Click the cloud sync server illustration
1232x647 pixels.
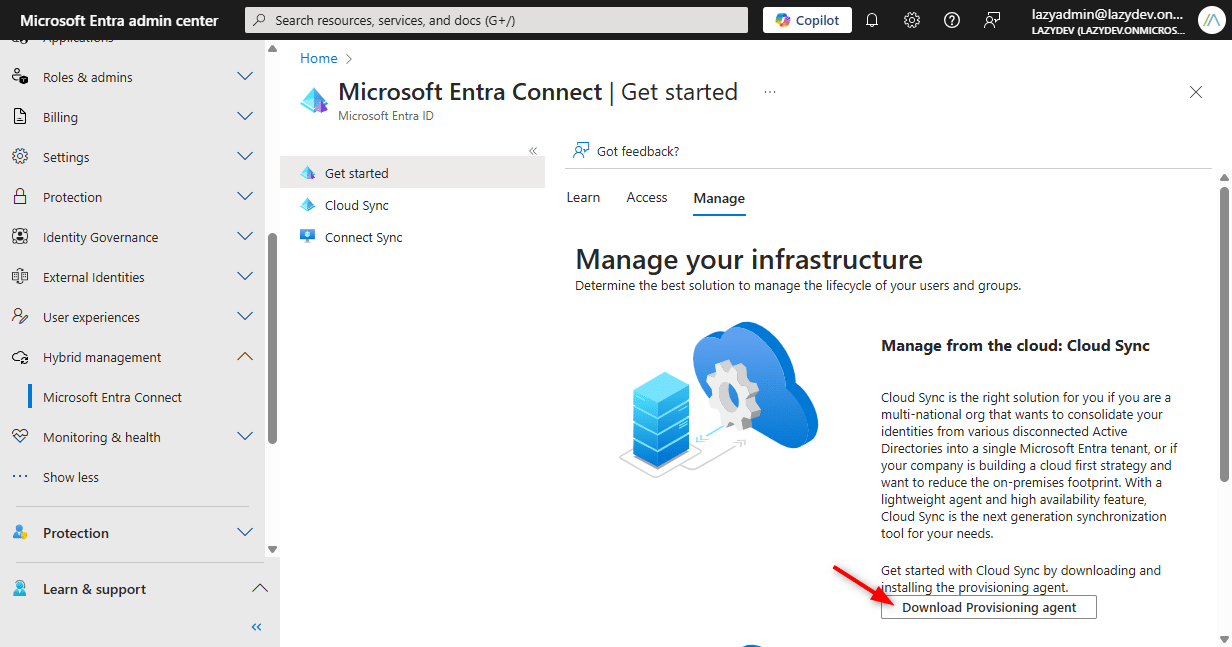(x=718, y=398)
